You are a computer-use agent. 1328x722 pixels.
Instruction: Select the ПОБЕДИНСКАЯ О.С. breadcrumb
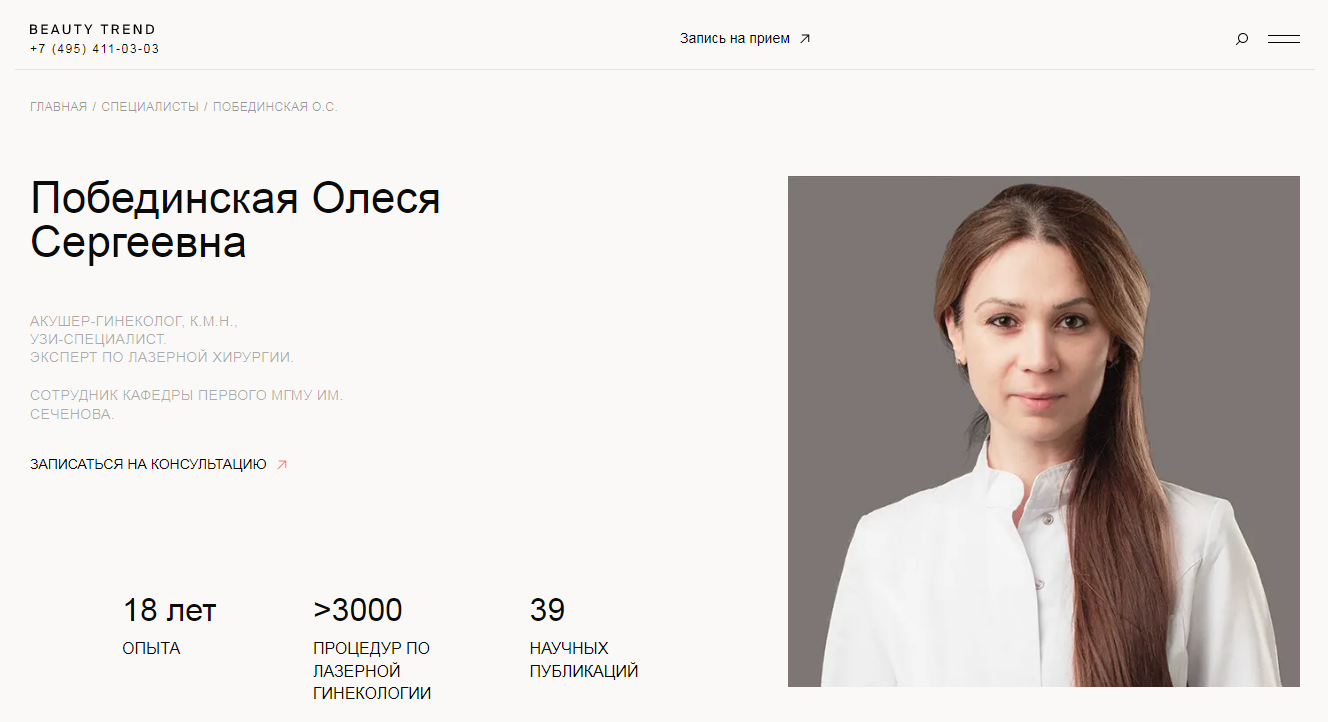[275, 106]
